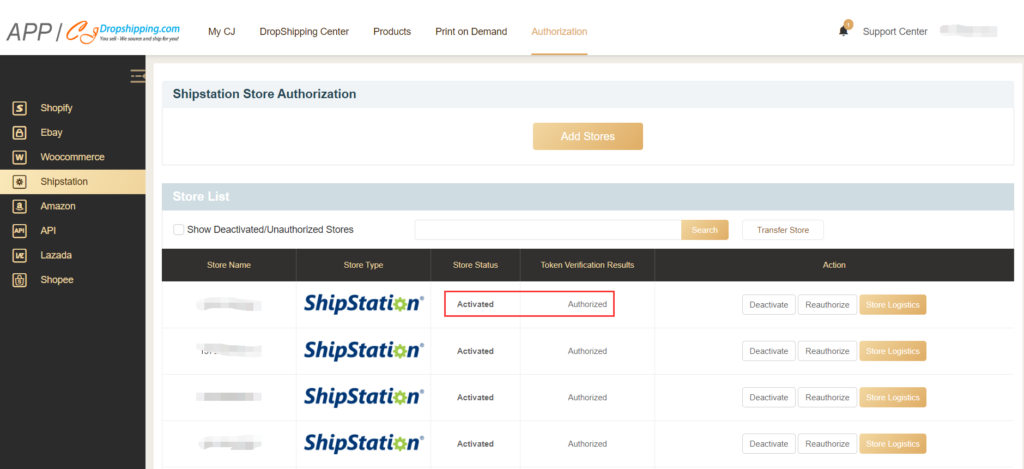Viewport: 1024px width, 469px height.
Task: Deactivate the second store
Action: pos(769,351)
